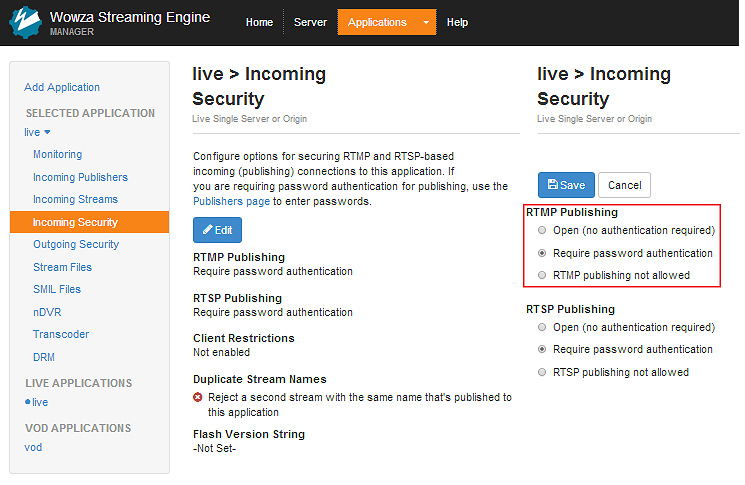Click the red reject icon under Duplicate Stream Names

click(x=198, y=397)
